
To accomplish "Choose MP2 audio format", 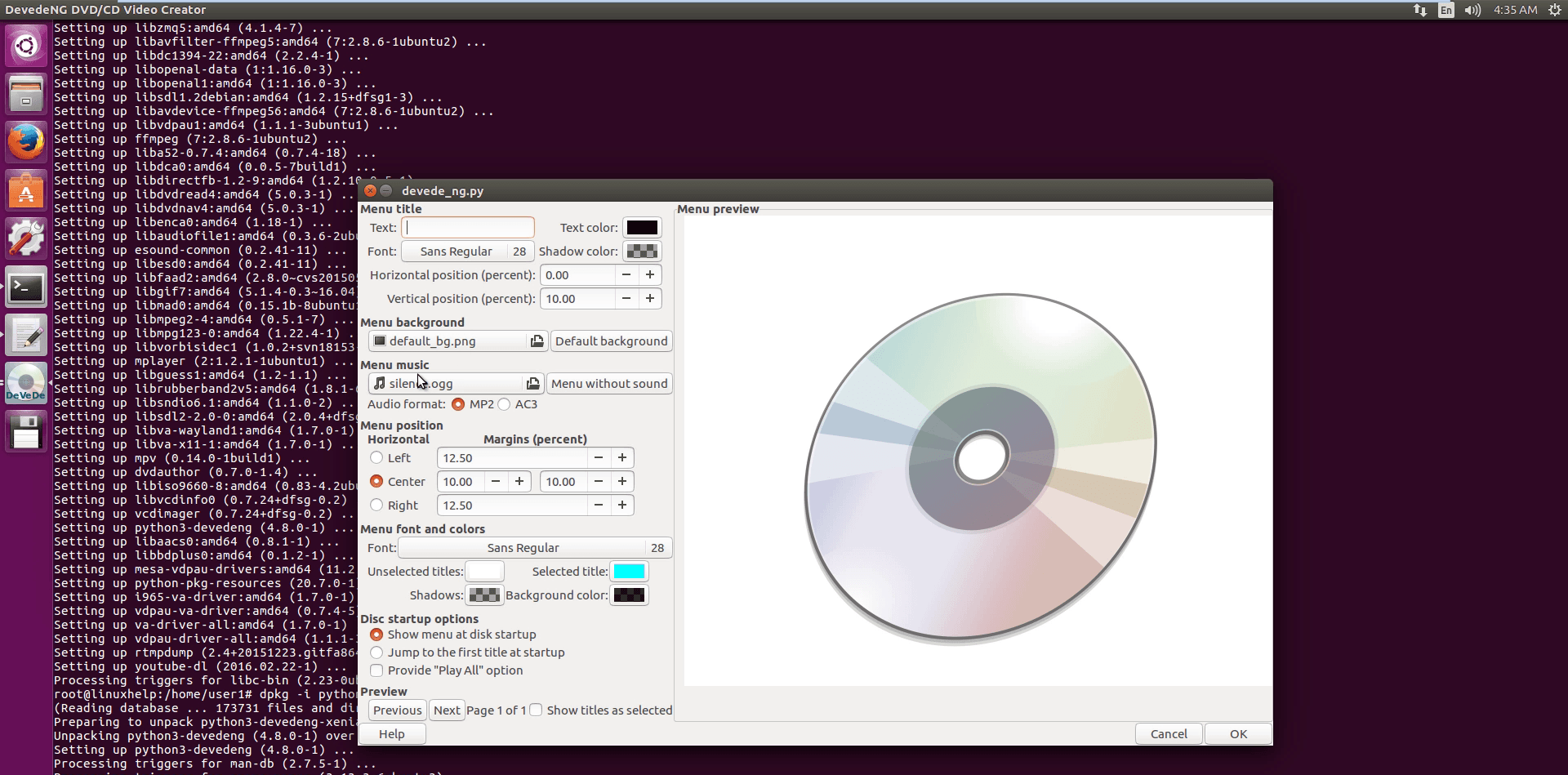I will pos(458,404).
